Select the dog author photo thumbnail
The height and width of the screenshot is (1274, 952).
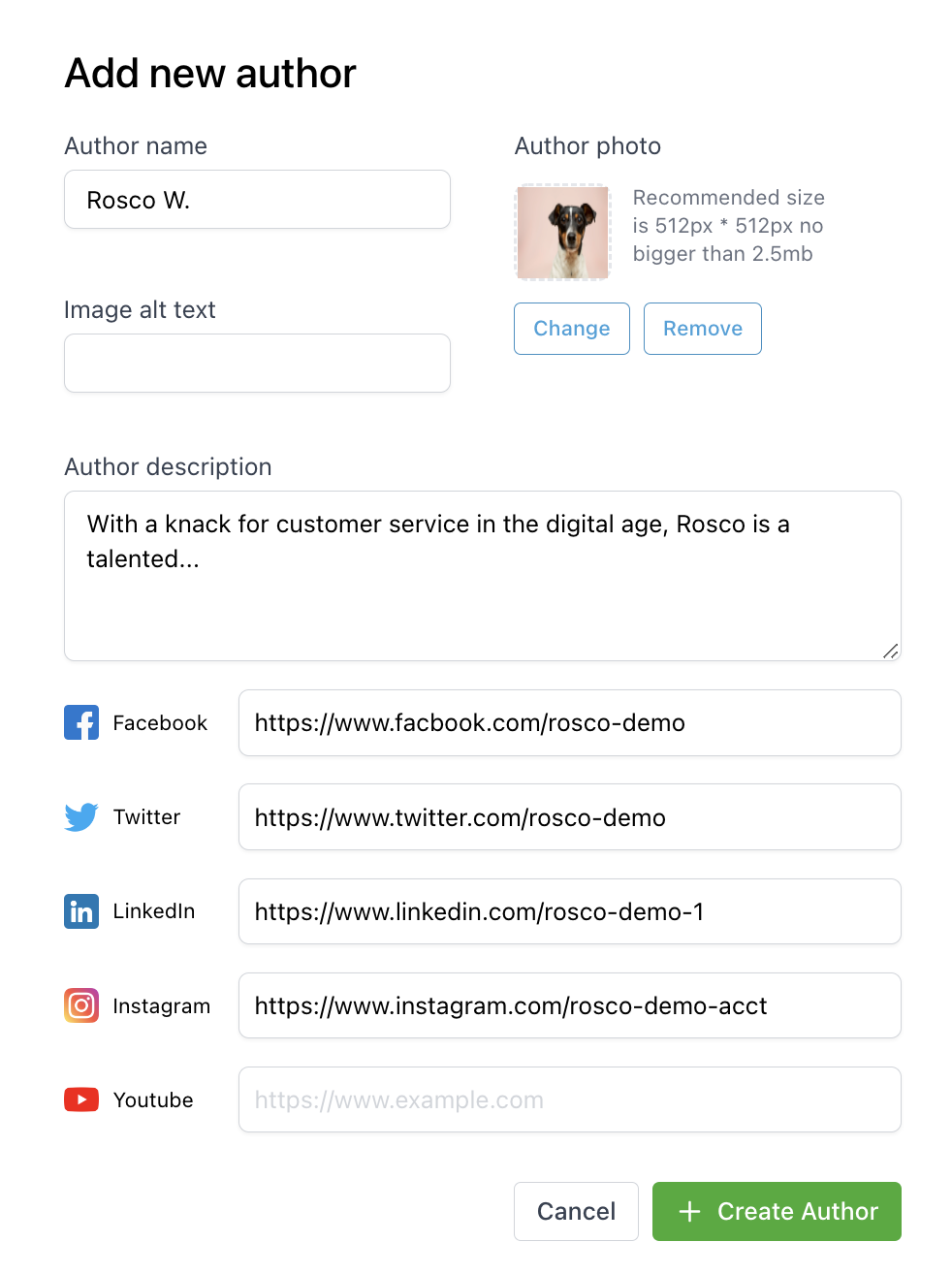562,233
